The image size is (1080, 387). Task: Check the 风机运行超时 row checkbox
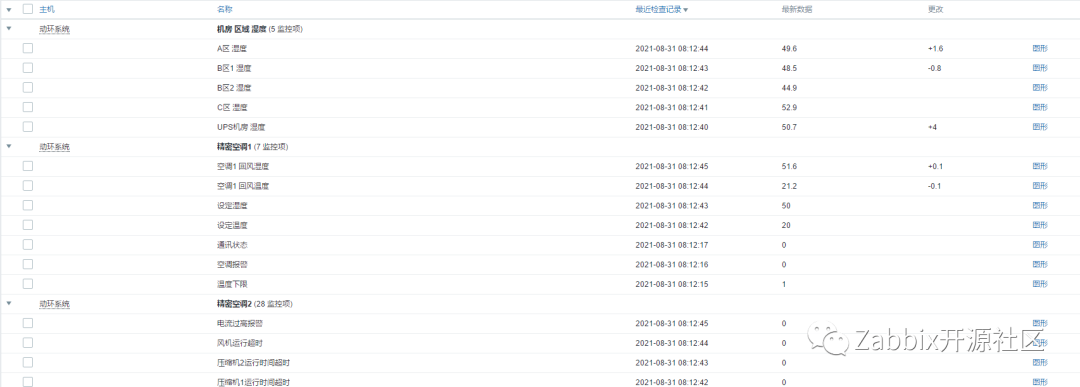(28, 342)
